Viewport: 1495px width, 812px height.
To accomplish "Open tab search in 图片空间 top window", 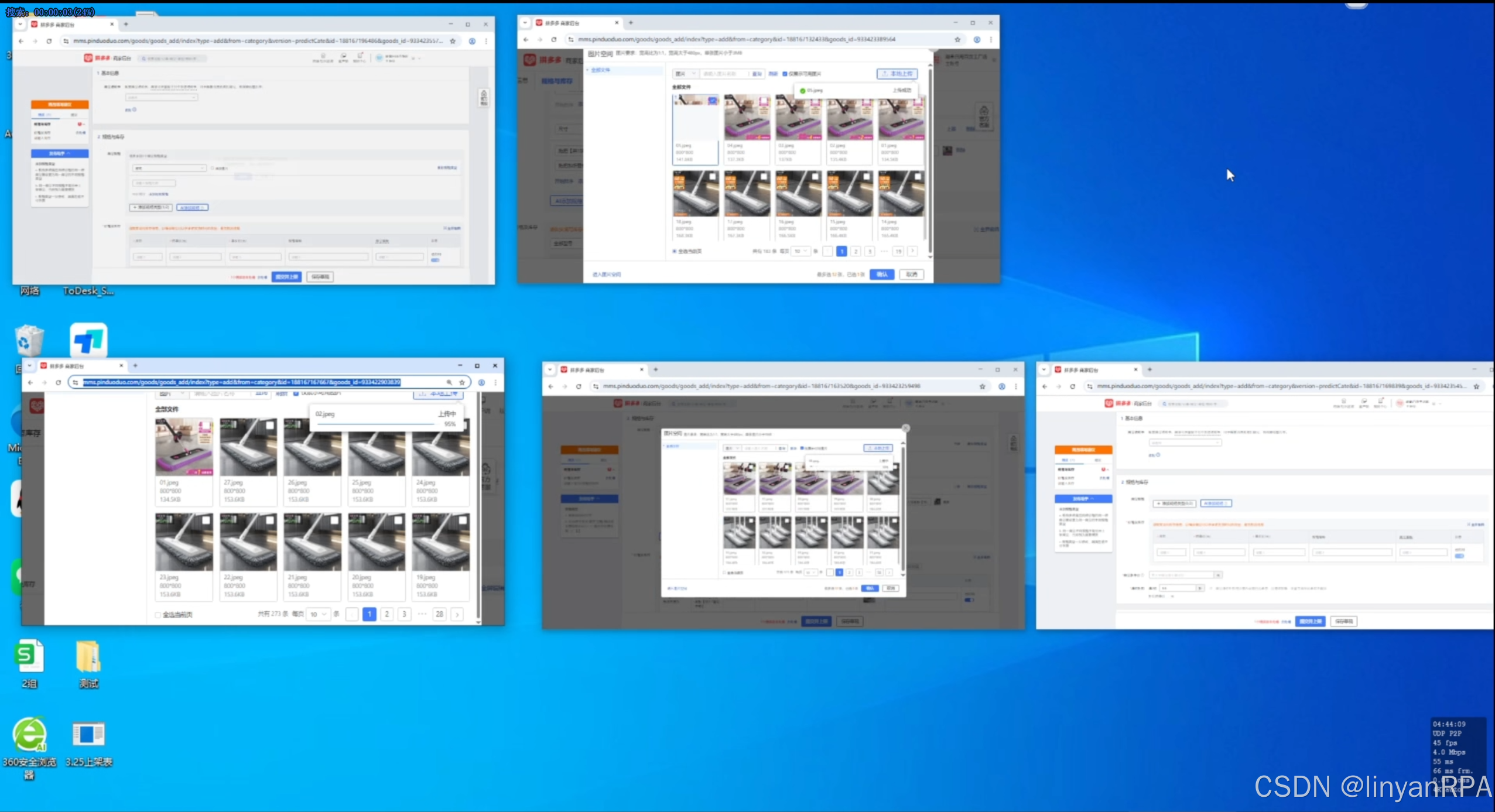I will (525, 22).
